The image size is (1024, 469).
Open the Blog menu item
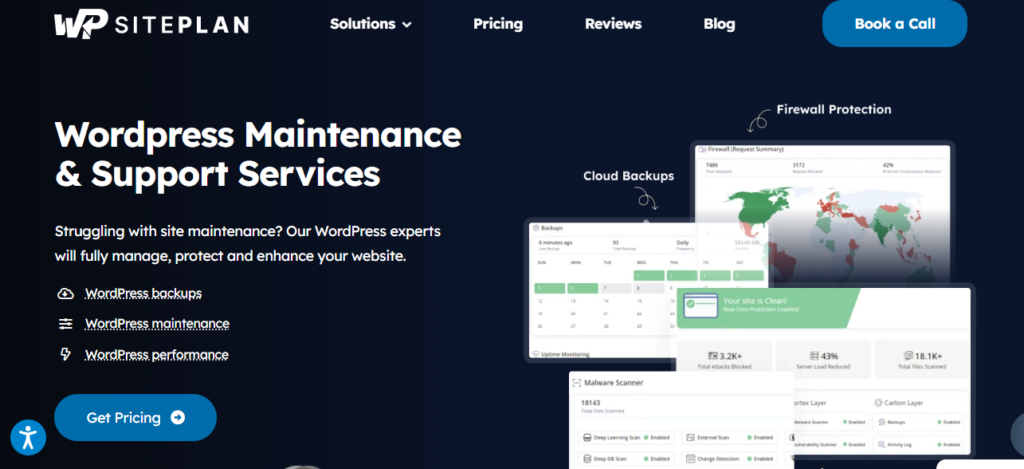pyautogui.click(x=719, y=24)
